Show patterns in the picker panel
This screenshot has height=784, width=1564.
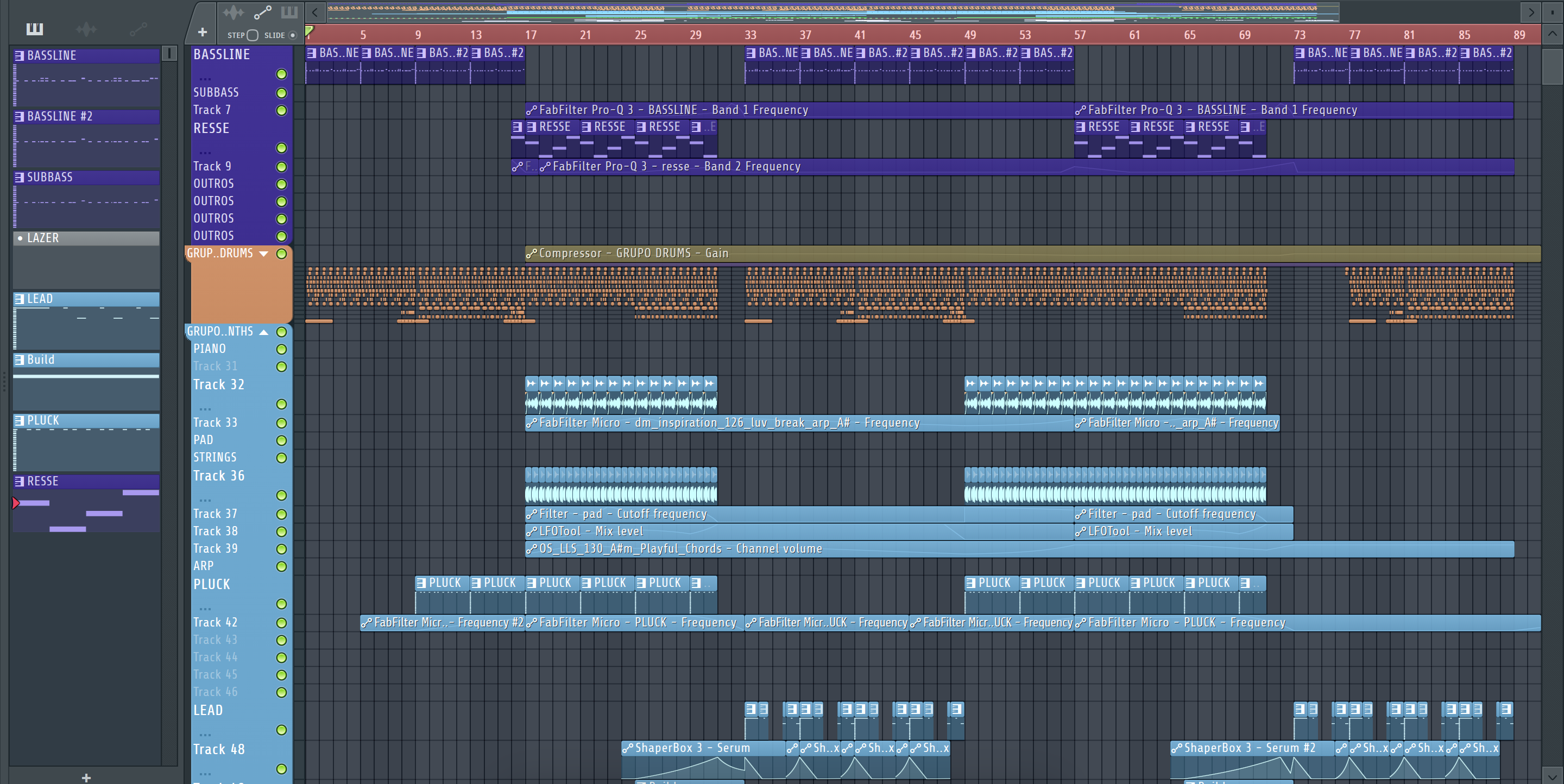[x=35, y=29]
